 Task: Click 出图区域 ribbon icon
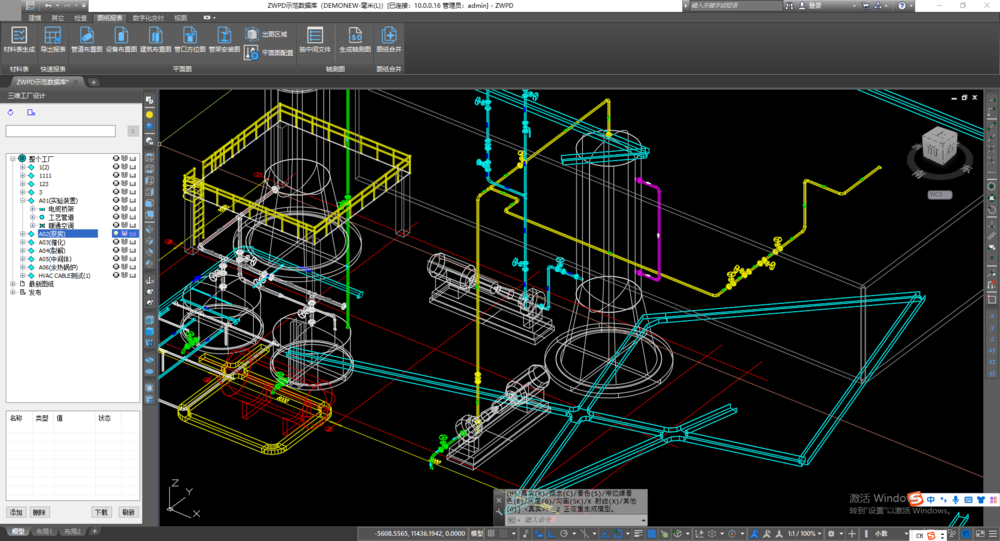tap(267, 34)
